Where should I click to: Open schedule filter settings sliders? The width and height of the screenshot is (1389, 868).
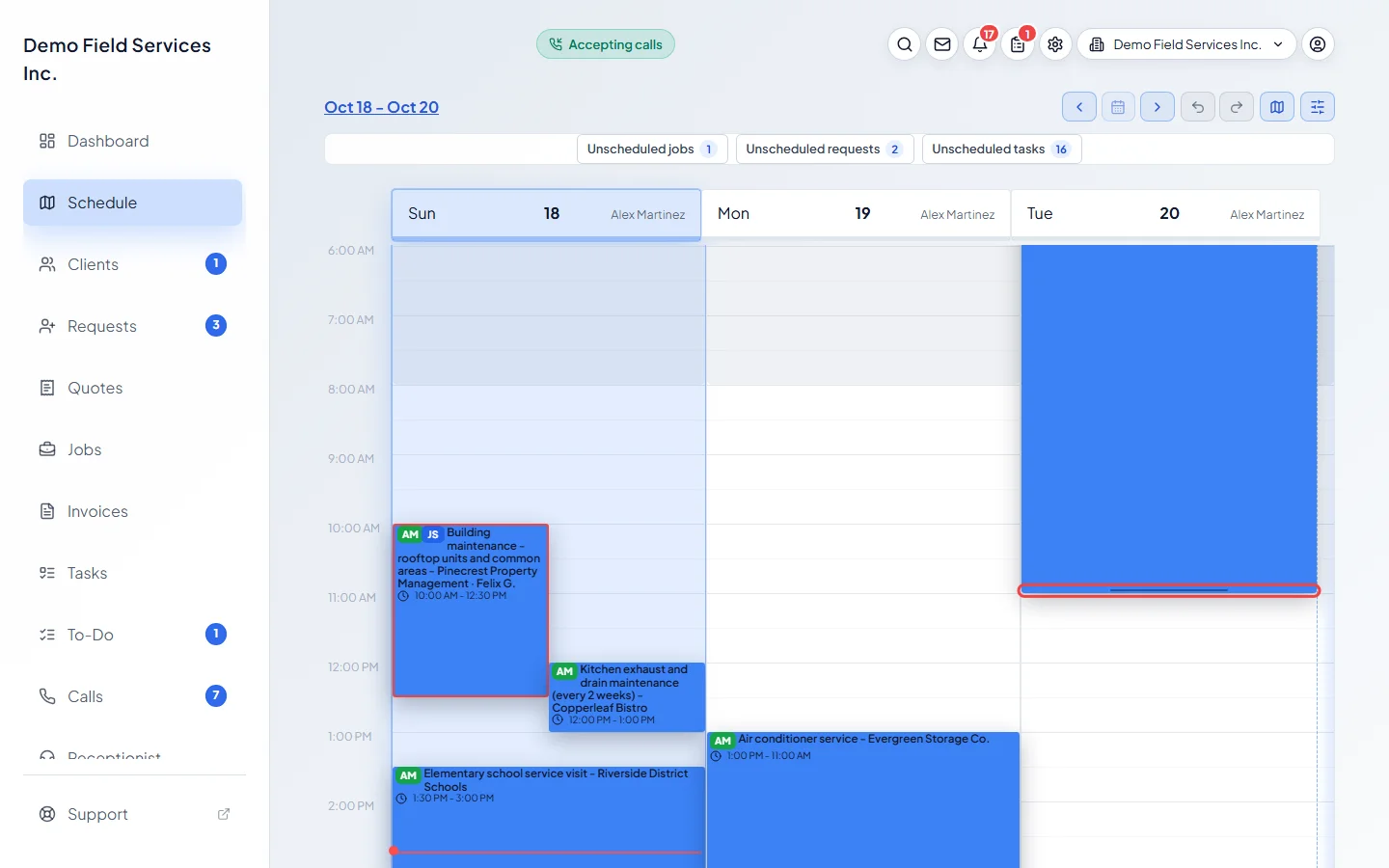1318,107
